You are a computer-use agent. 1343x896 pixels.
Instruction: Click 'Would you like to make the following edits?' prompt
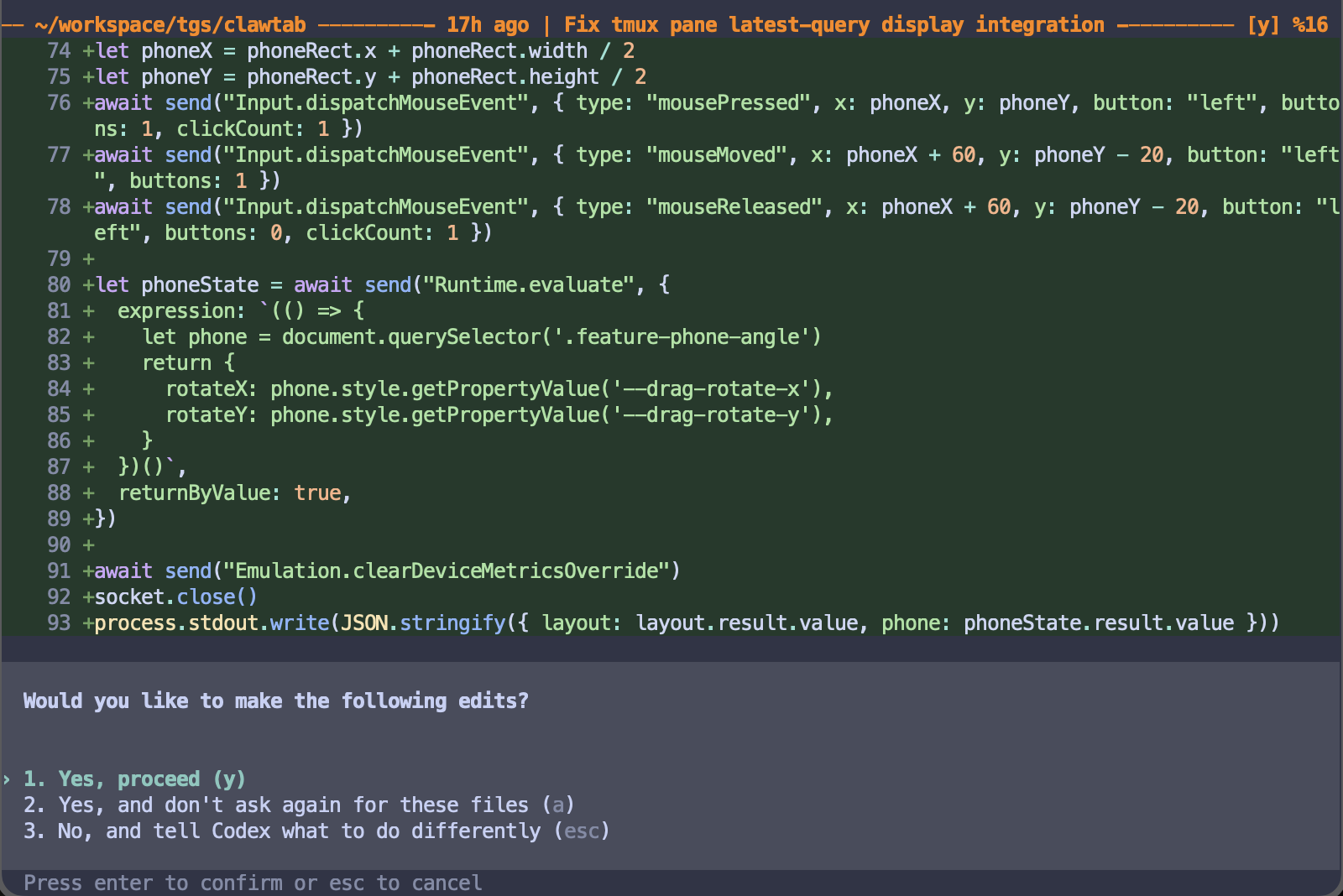[276, 701]
